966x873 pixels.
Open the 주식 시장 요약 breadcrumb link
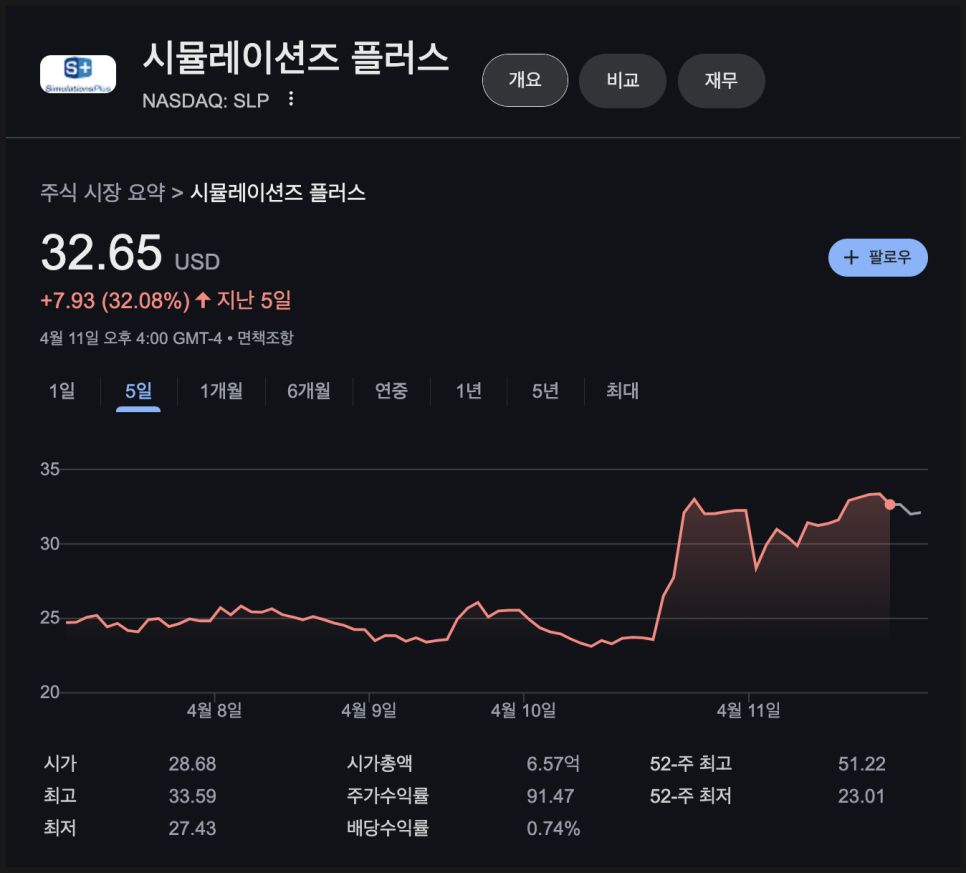[102, 193]
